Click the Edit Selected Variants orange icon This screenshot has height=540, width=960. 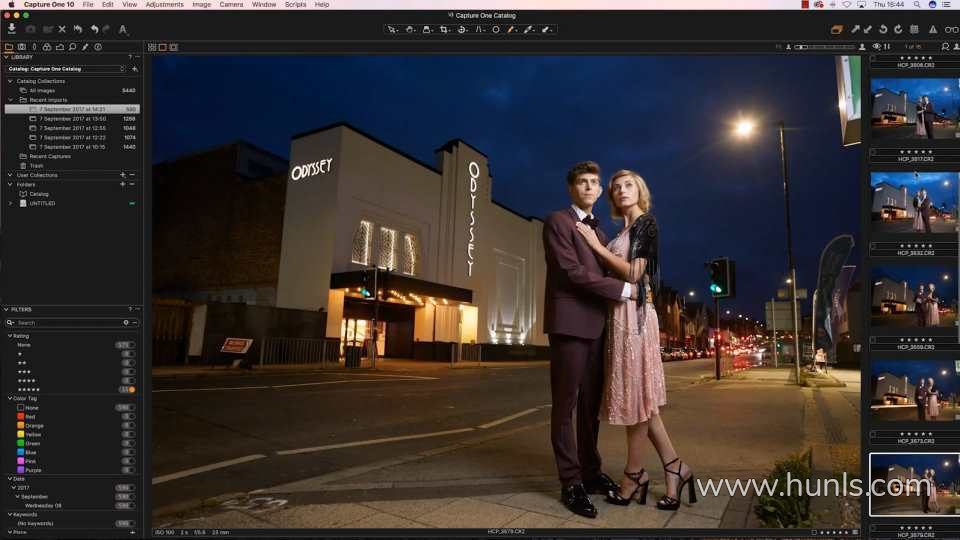tap(837, 29)
